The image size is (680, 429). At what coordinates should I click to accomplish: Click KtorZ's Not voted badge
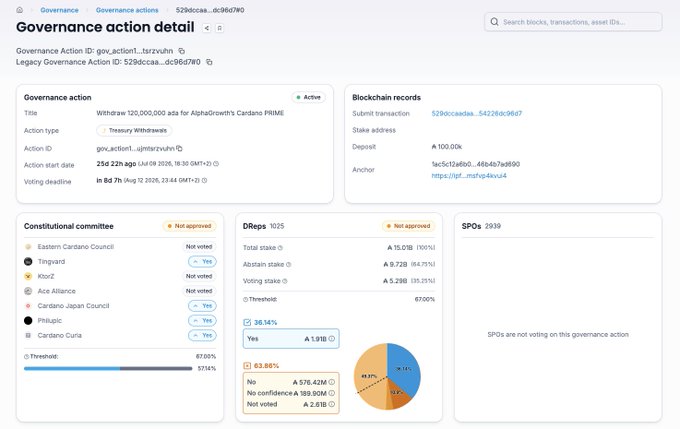pyautogui.click(x=199, y=276)
